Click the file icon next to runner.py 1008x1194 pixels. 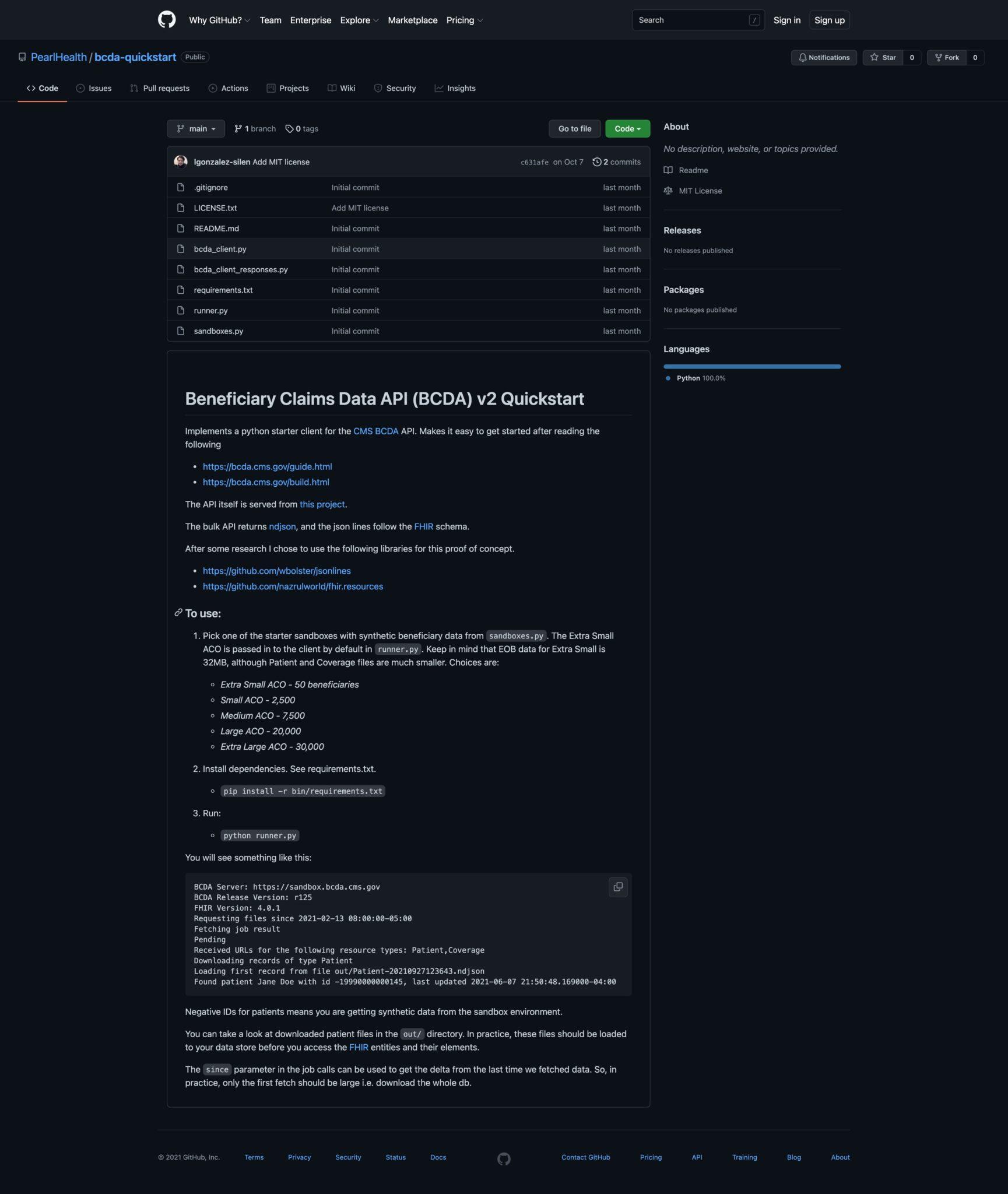pos(181,310)
